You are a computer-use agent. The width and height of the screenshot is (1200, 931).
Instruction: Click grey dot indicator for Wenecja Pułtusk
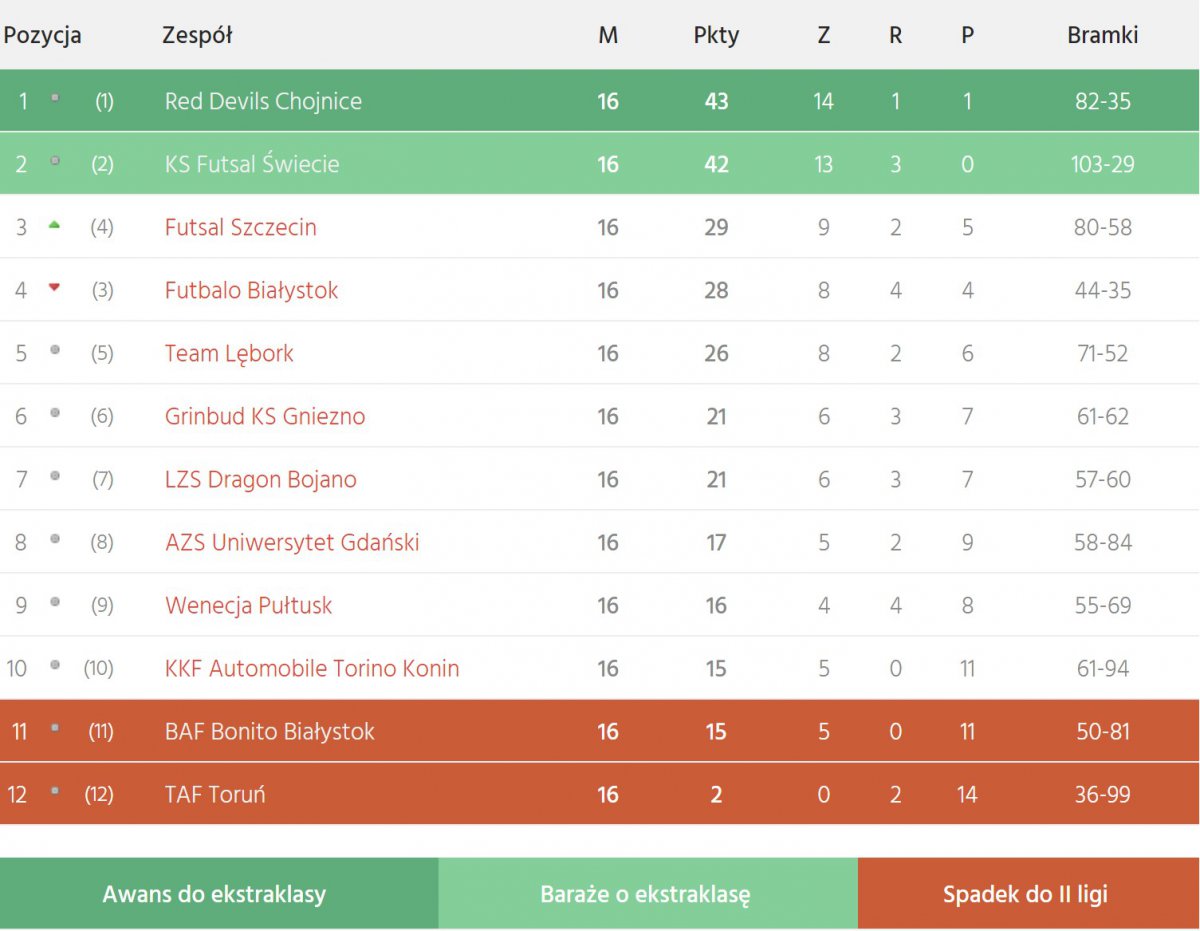tap(55, 602)
